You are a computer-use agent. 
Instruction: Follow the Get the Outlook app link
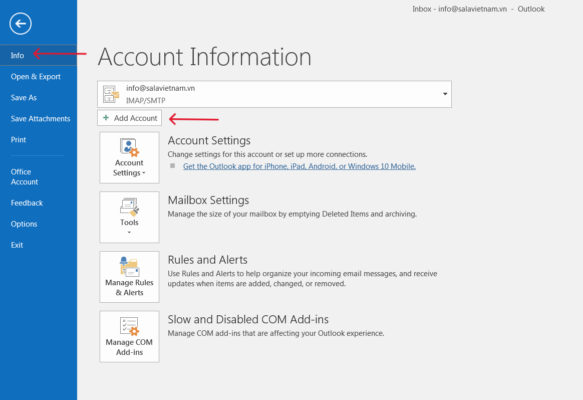point(299,166)
